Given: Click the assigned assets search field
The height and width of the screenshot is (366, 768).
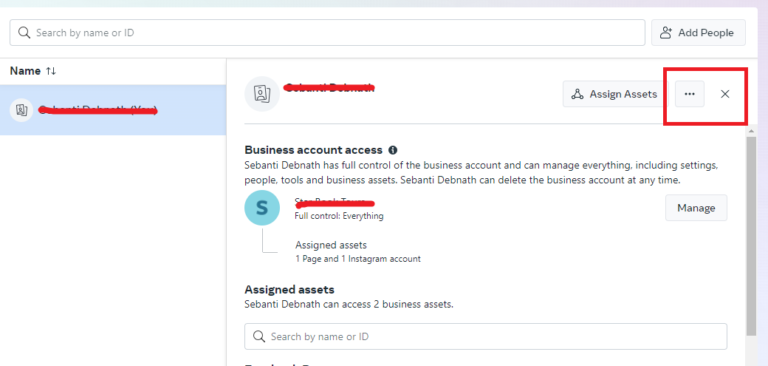Looking at the screenshot, I should pyautogui.click(x=486, y=337).
